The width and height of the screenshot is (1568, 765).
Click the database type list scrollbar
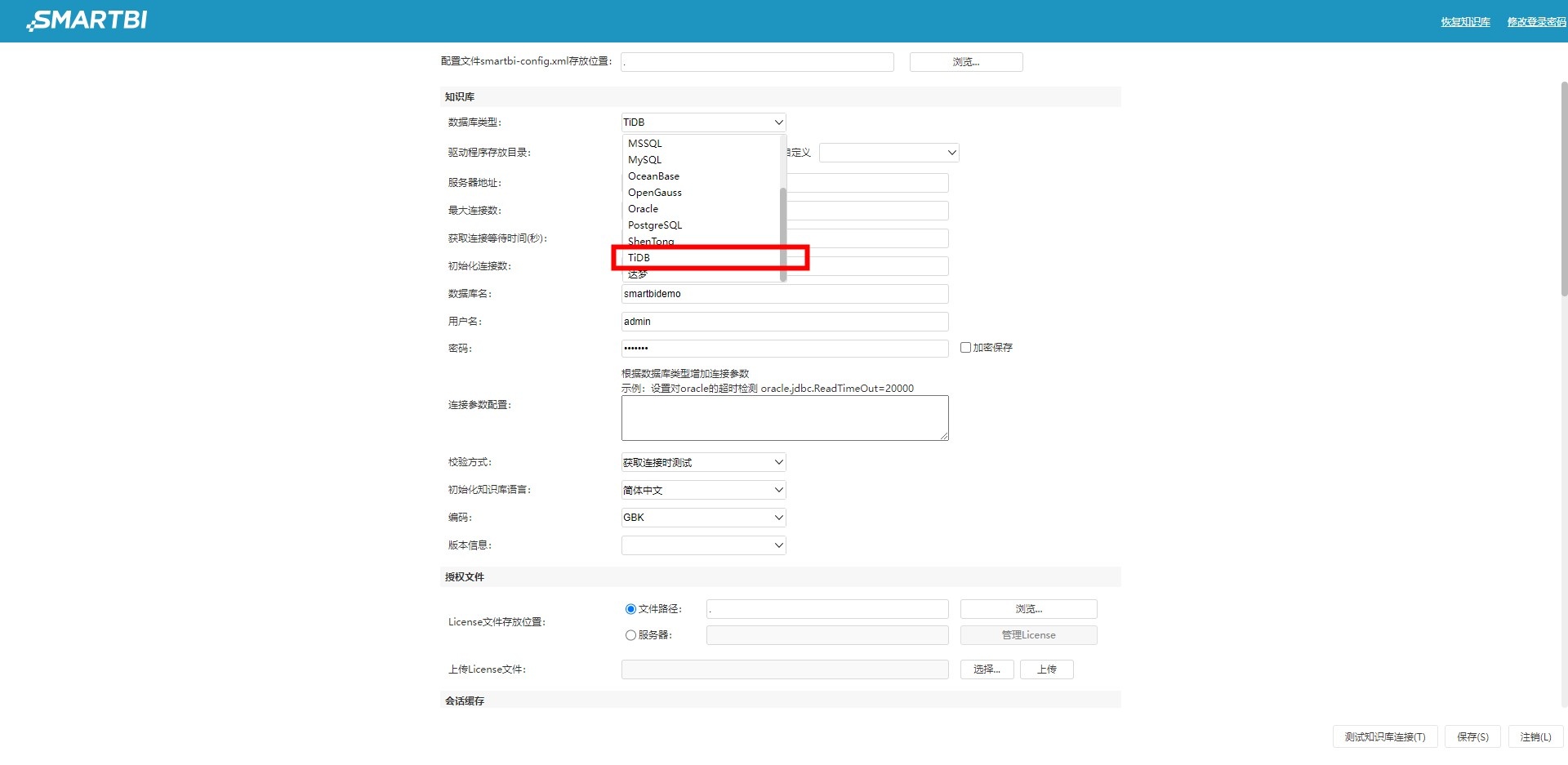[x=783, y=234]
